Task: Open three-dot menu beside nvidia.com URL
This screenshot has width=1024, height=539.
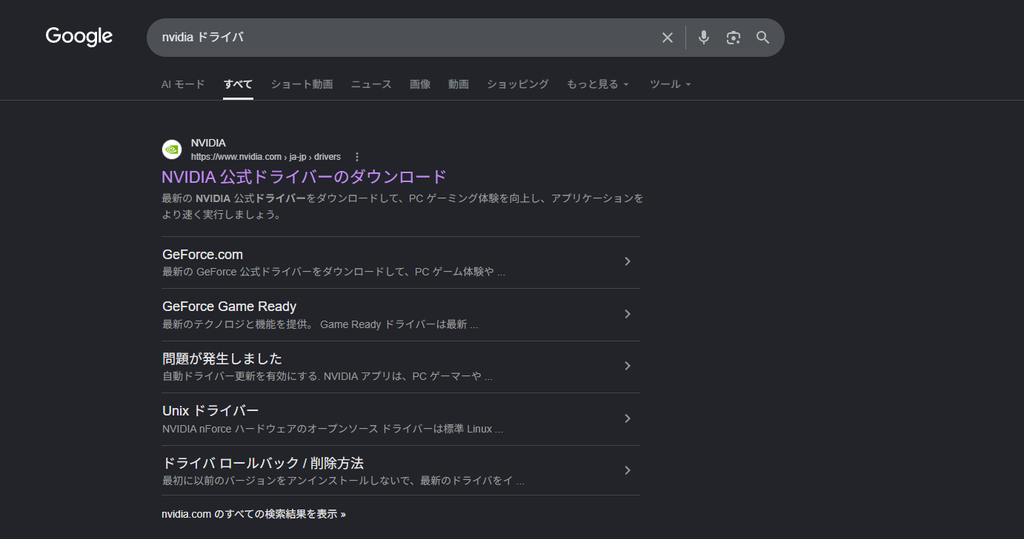Action: tap(357, 157)
